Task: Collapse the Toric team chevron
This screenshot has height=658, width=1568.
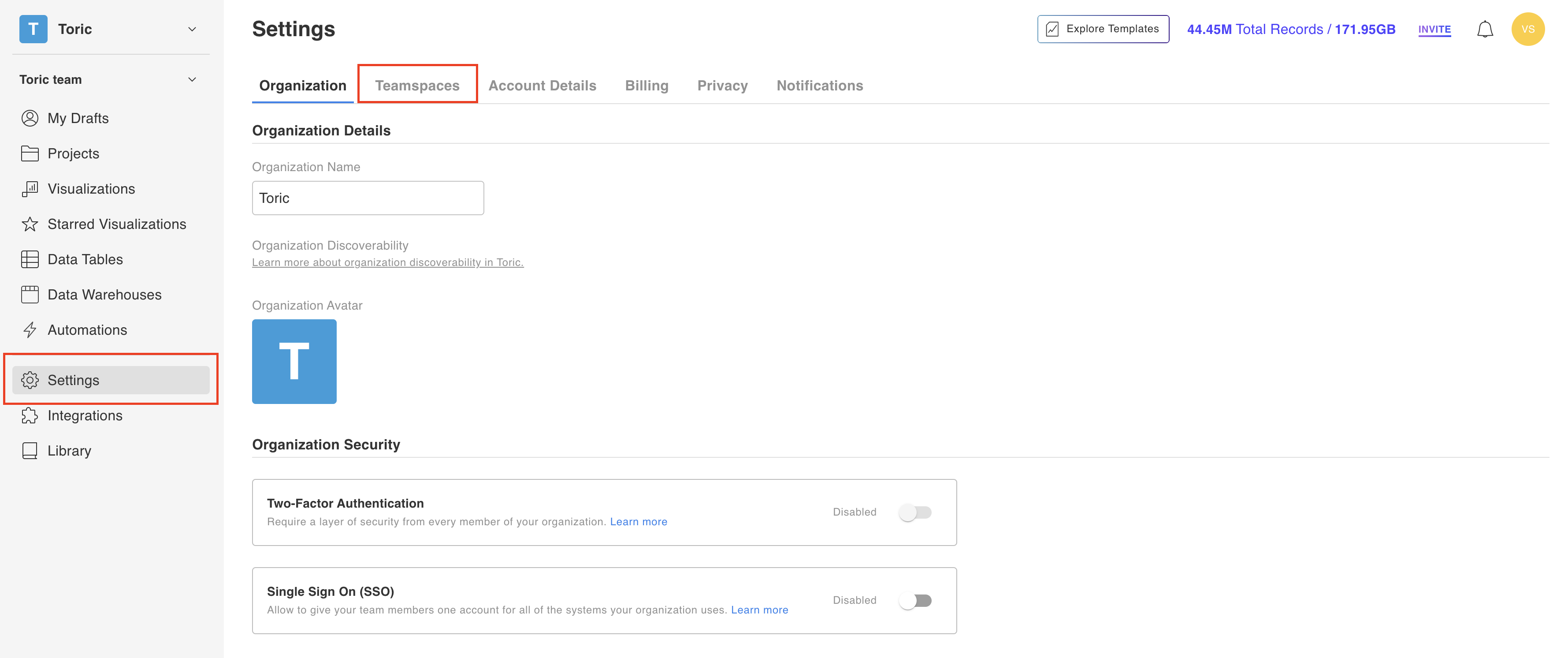Action: pyautogui.click(x=192, y=80)
